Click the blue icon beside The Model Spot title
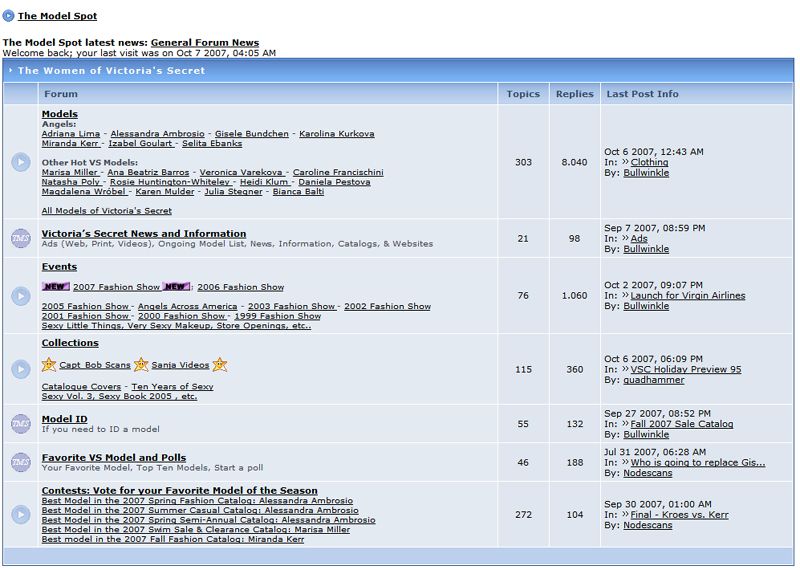This screenshot has height=570, width=800. point(8,16)
